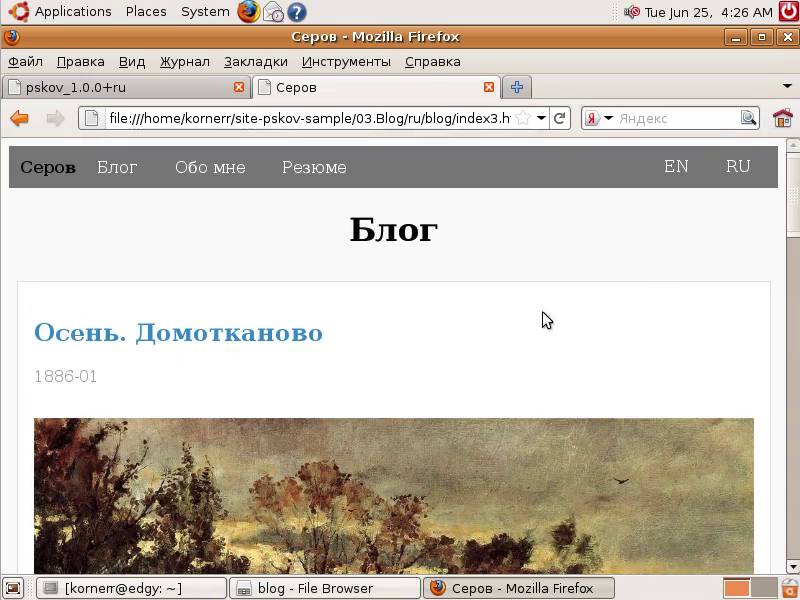This screenshot has height=600, width=800.
Task: Open the Осень. Домотканово post link
Action: coord(178,332)
